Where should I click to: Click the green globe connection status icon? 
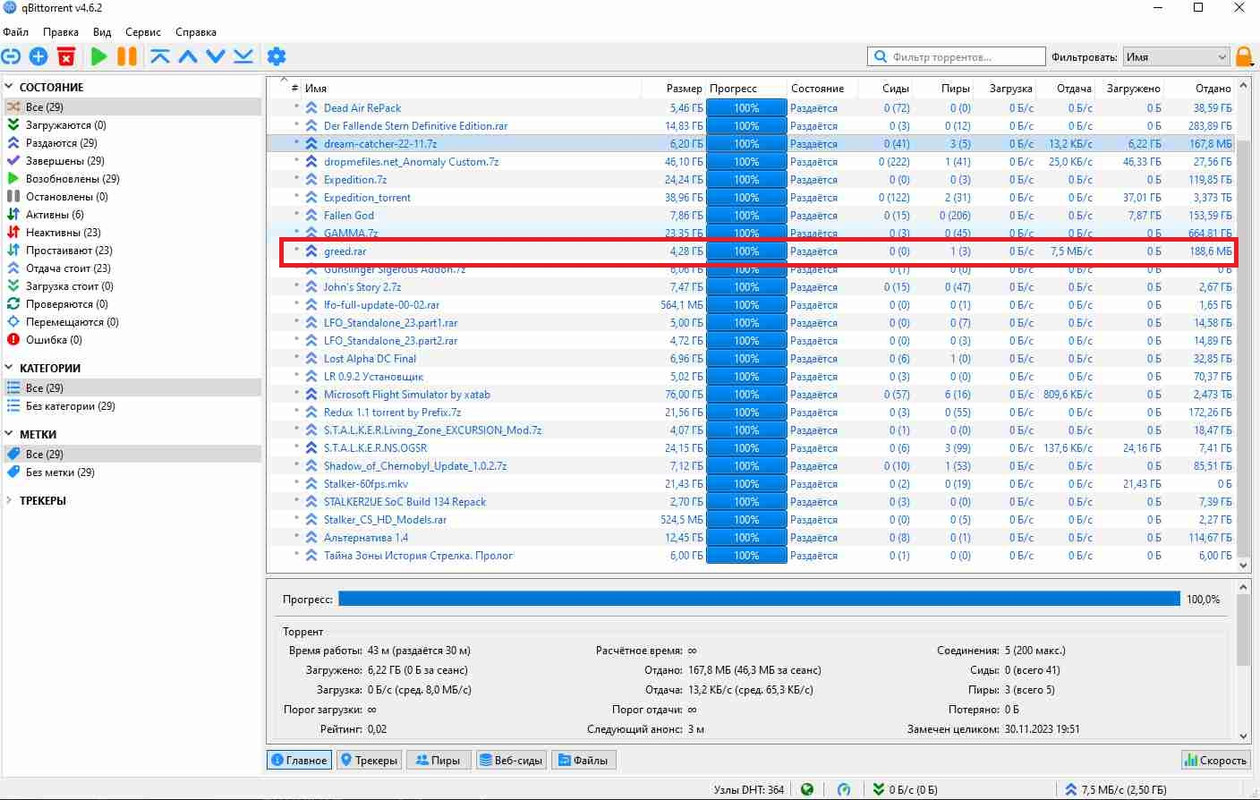point(807,789)
